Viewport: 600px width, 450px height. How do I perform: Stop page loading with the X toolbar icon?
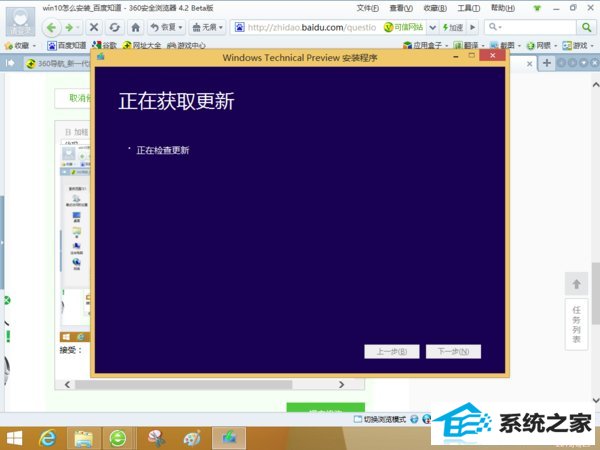coord(94,27)
